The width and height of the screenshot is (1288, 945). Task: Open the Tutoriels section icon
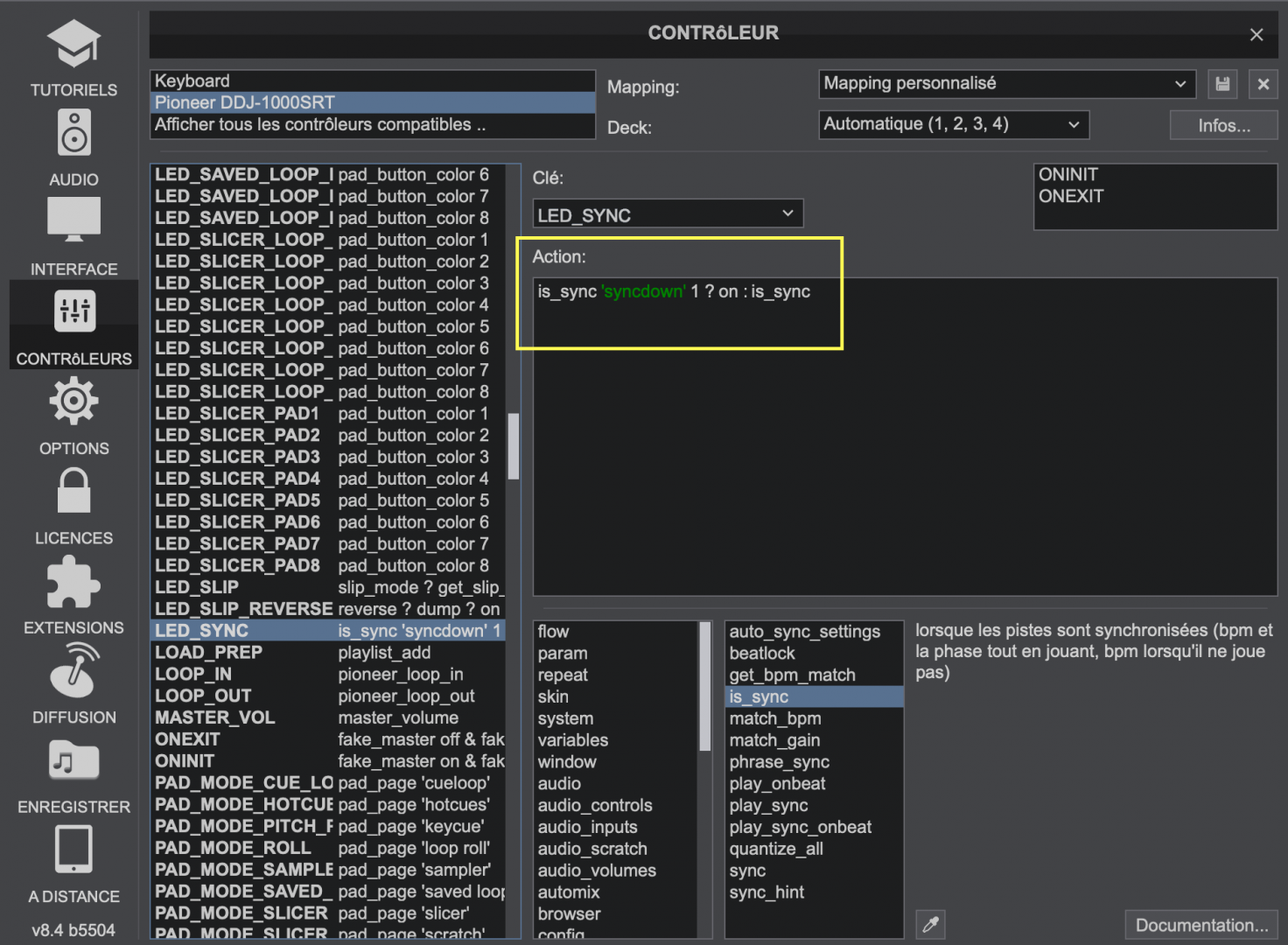(x=73, y=44)
